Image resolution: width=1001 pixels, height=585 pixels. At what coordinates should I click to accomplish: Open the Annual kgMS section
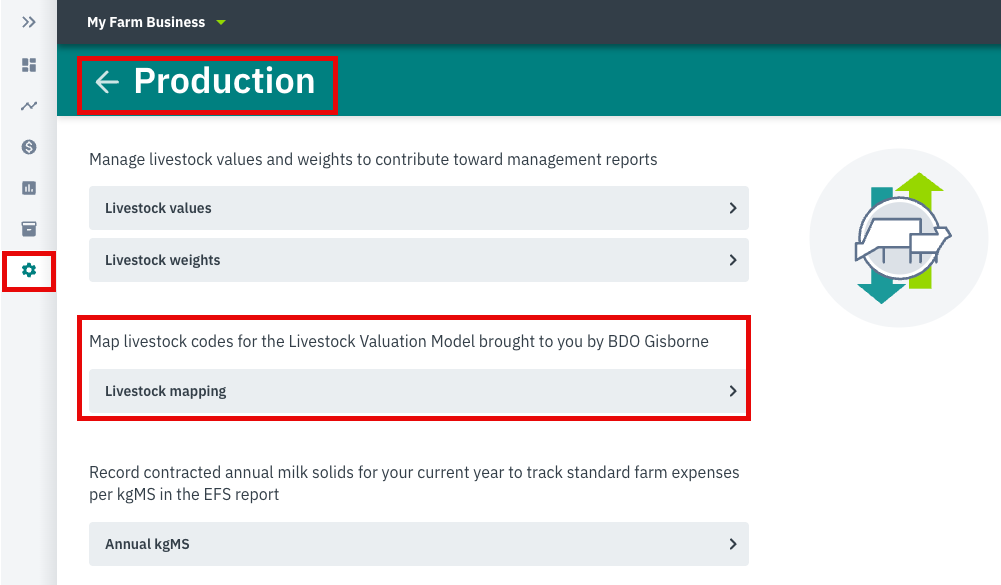tap(418, 545)
